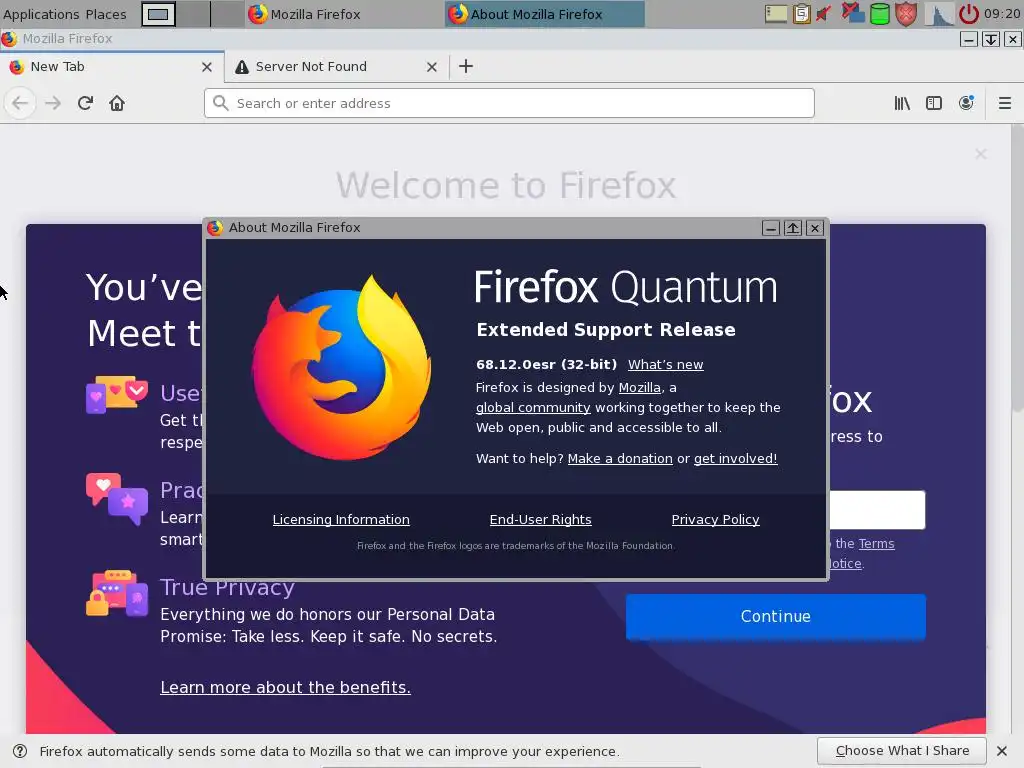
Task: Open the Places menu
Action: click(106, 14)
